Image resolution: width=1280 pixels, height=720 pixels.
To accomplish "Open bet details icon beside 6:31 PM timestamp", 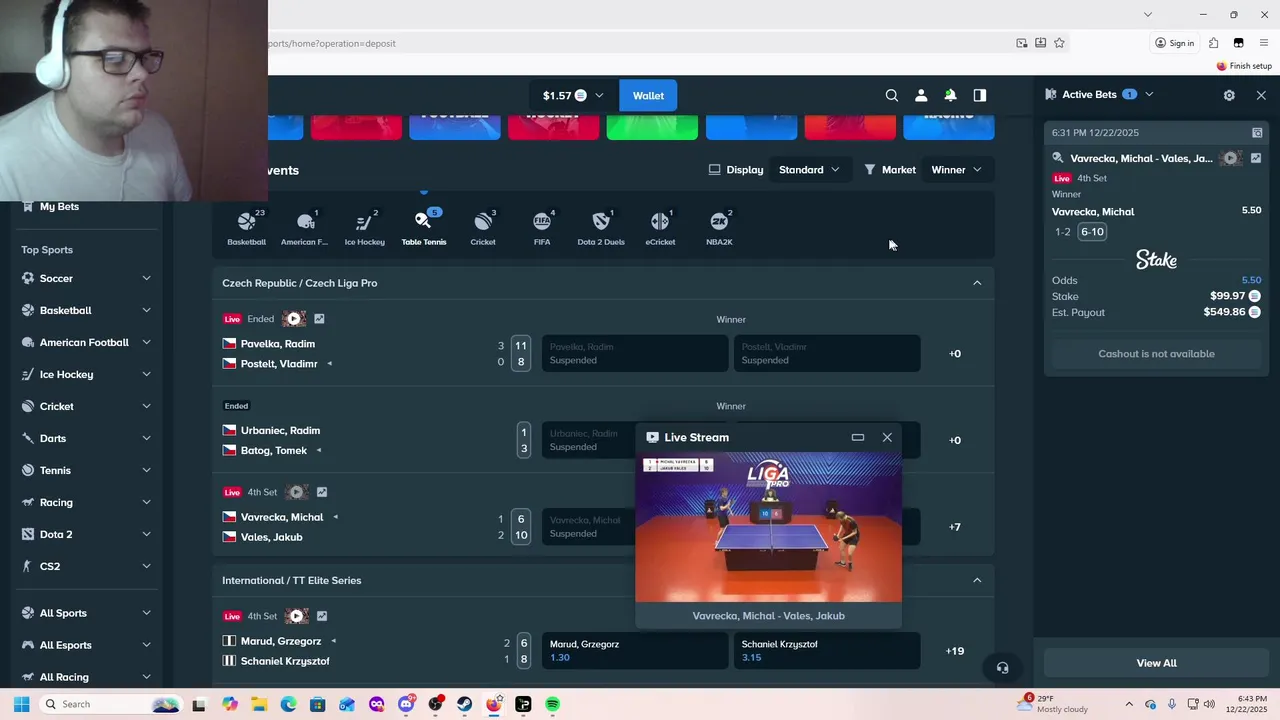I will tap(1257, 132).
